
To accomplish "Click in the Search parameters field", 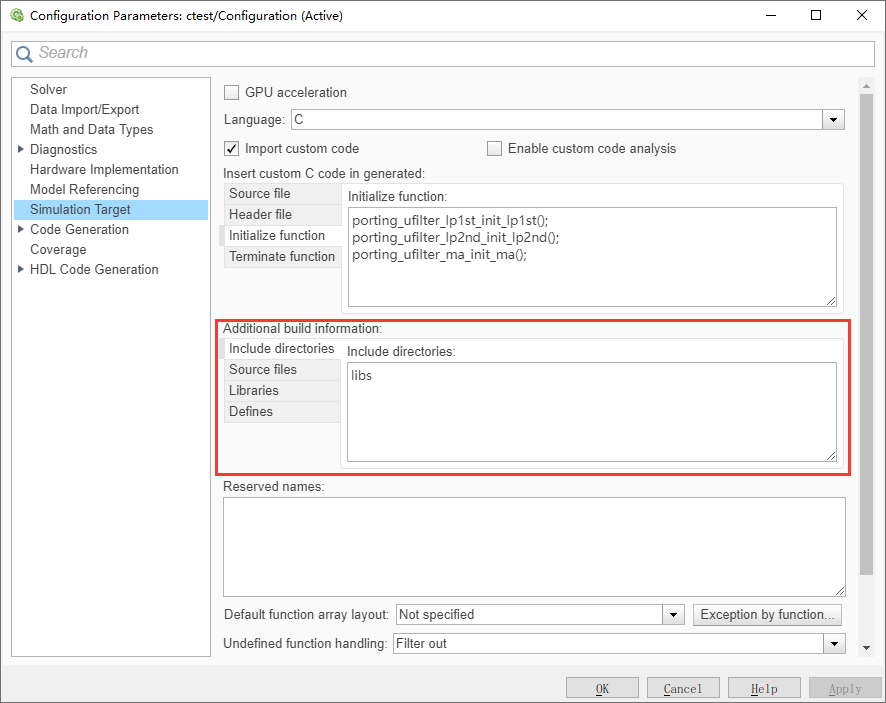I will (x=443, y=54).
